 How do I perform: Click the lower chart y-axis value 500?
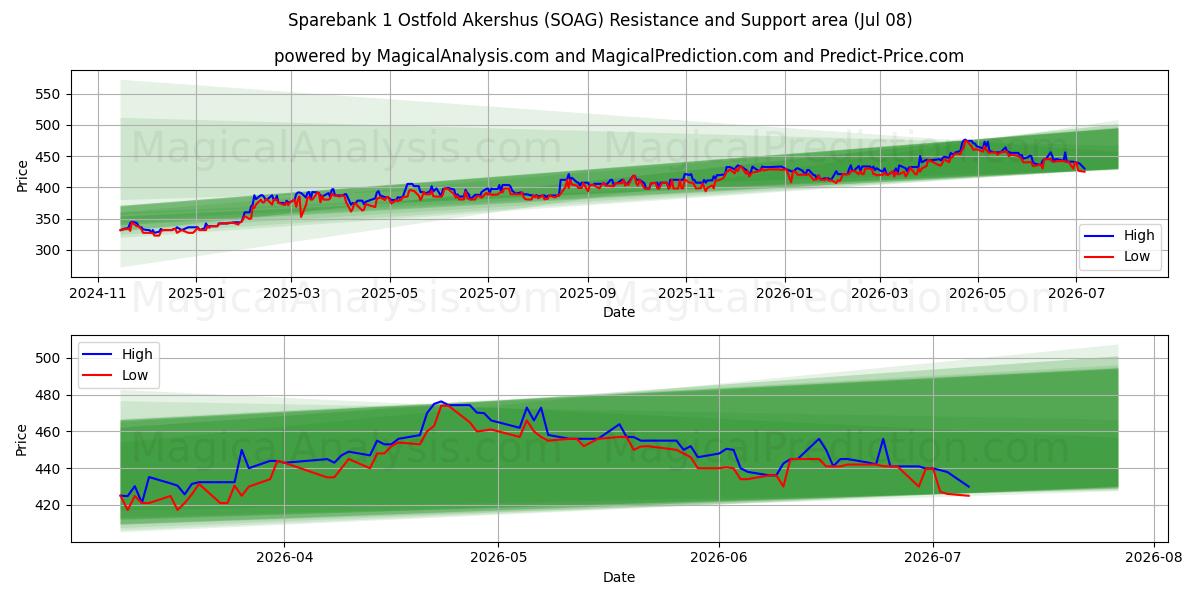[50, 358]
